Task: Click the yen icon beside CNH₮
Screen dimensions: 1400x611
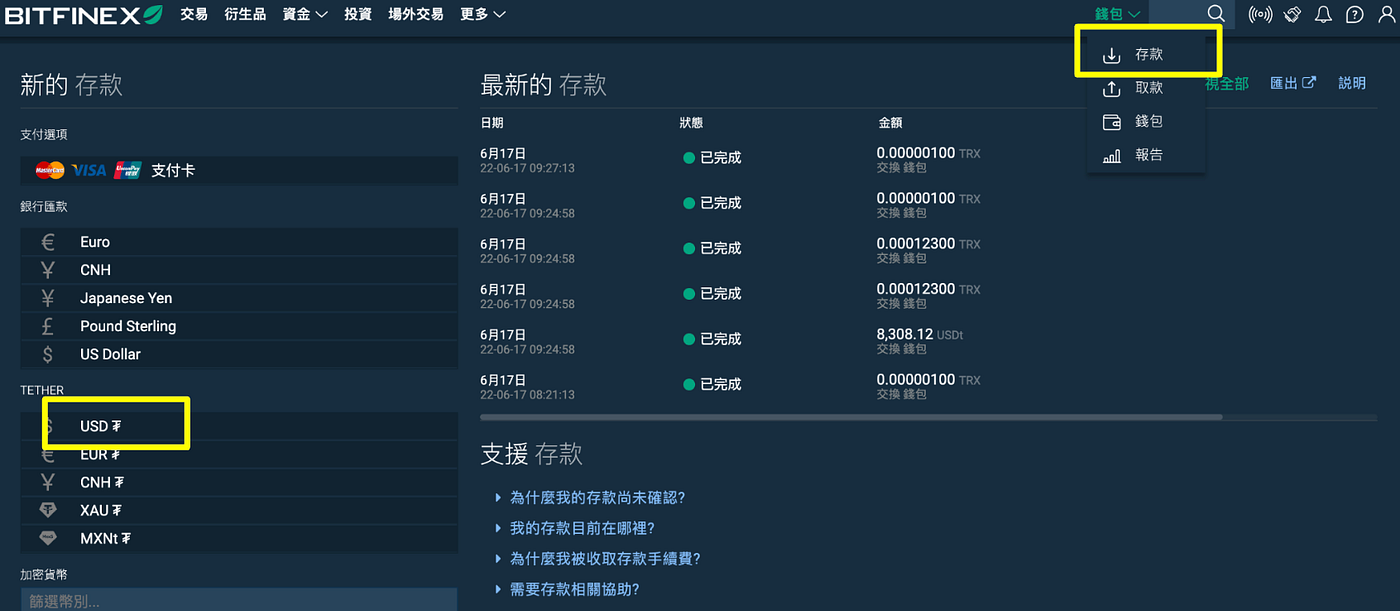Action: (x=48, y=482)
